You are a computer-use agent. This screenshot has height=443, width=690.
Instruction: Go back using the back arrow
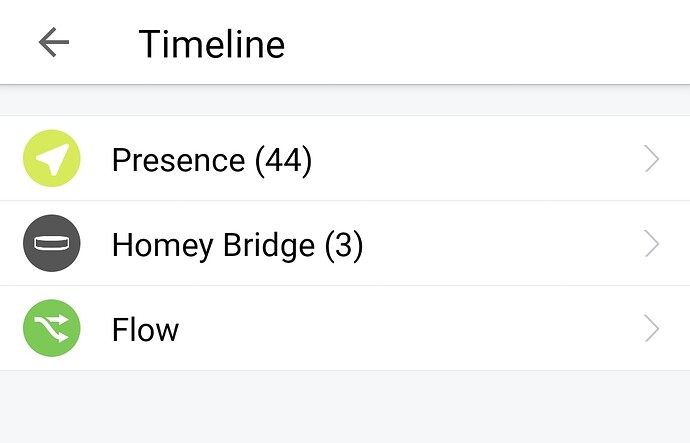53,42
